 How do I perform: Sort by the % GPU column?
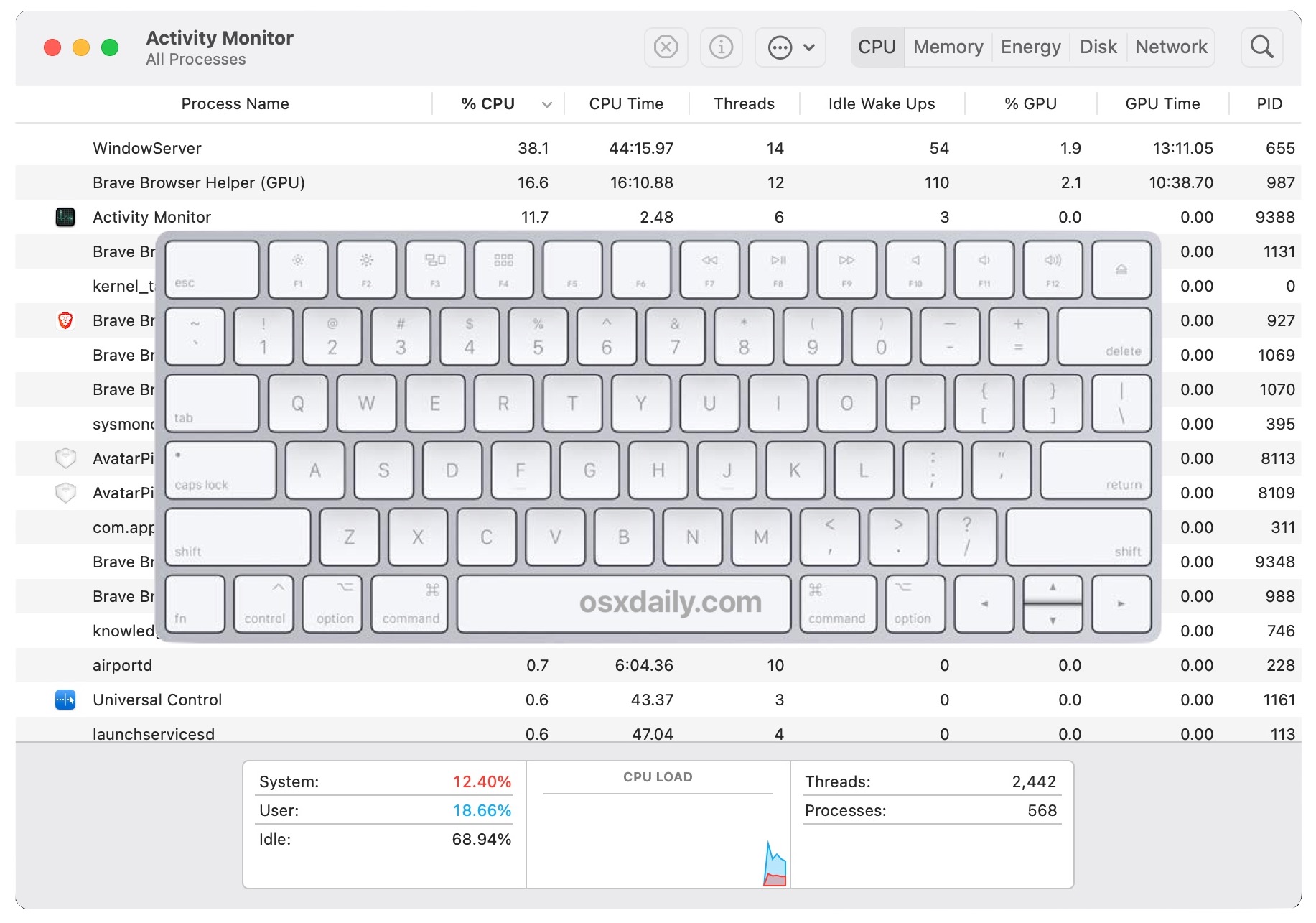tap(1030, 104)
